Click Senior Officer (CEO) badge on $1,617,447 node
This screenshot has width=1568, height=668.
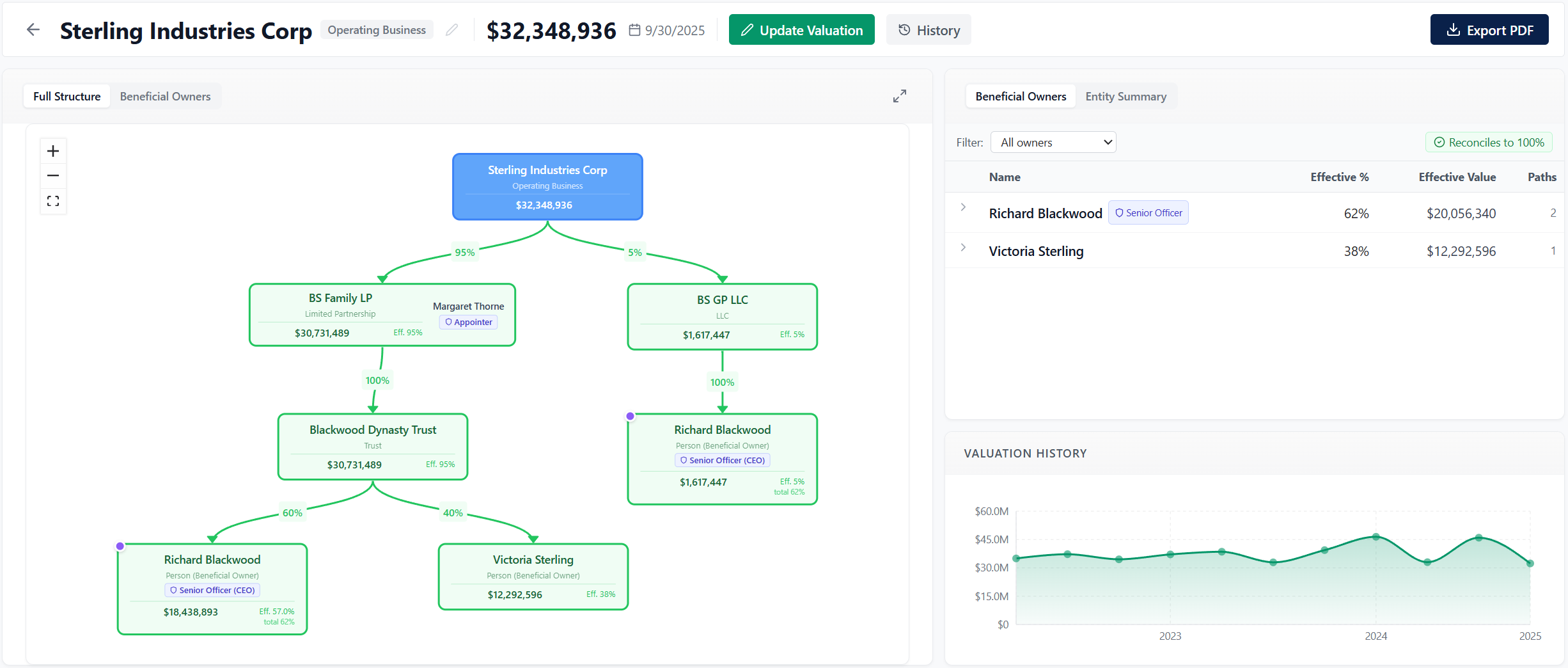(x=722, y=460)
